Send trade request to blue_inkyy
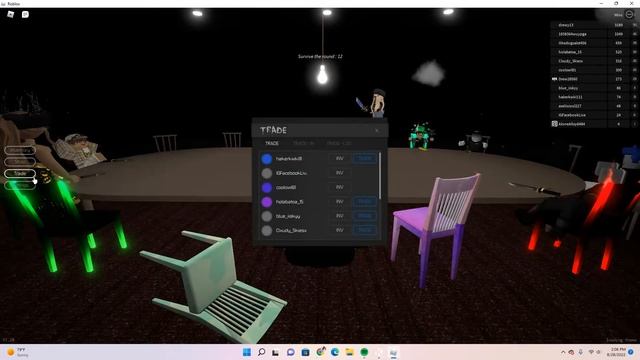This screenshot has height=360, width=640. 364,216
